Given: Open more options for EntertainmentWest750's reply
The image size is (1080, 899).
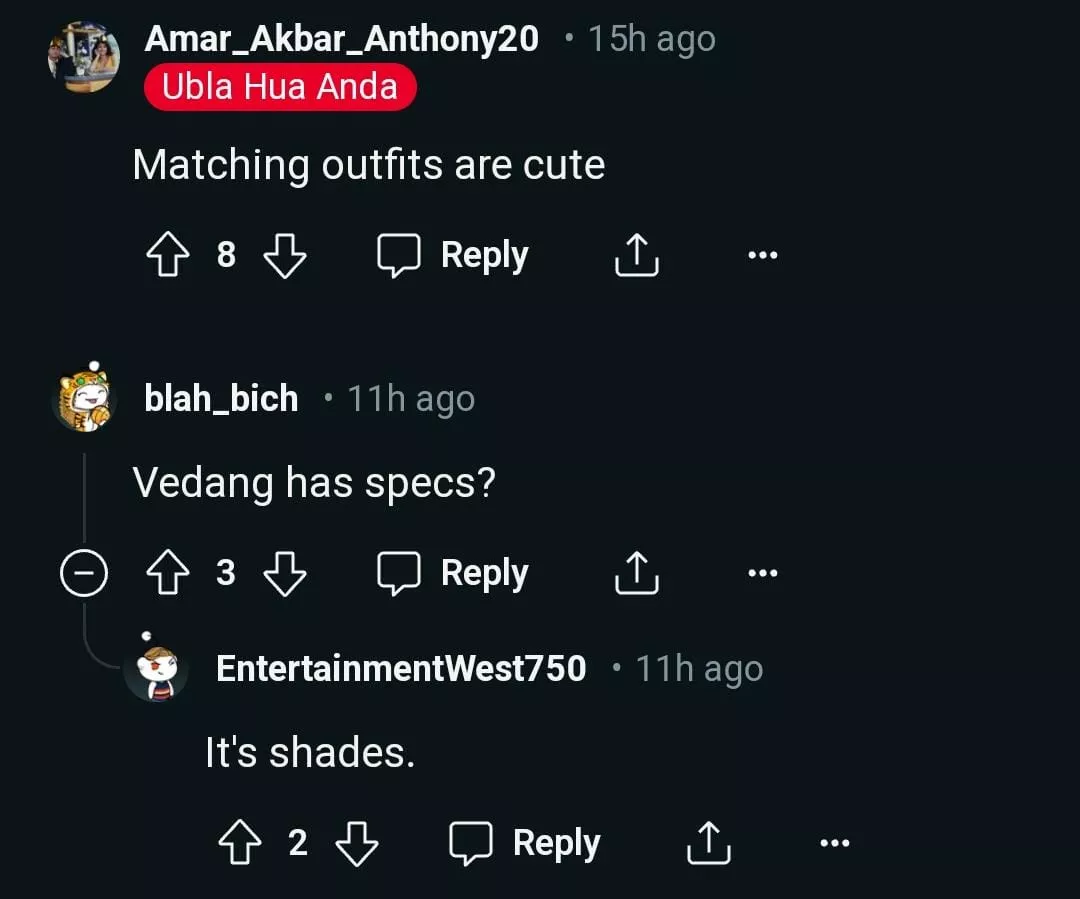Looking at the screenshot, I should [x=834, y=844].
